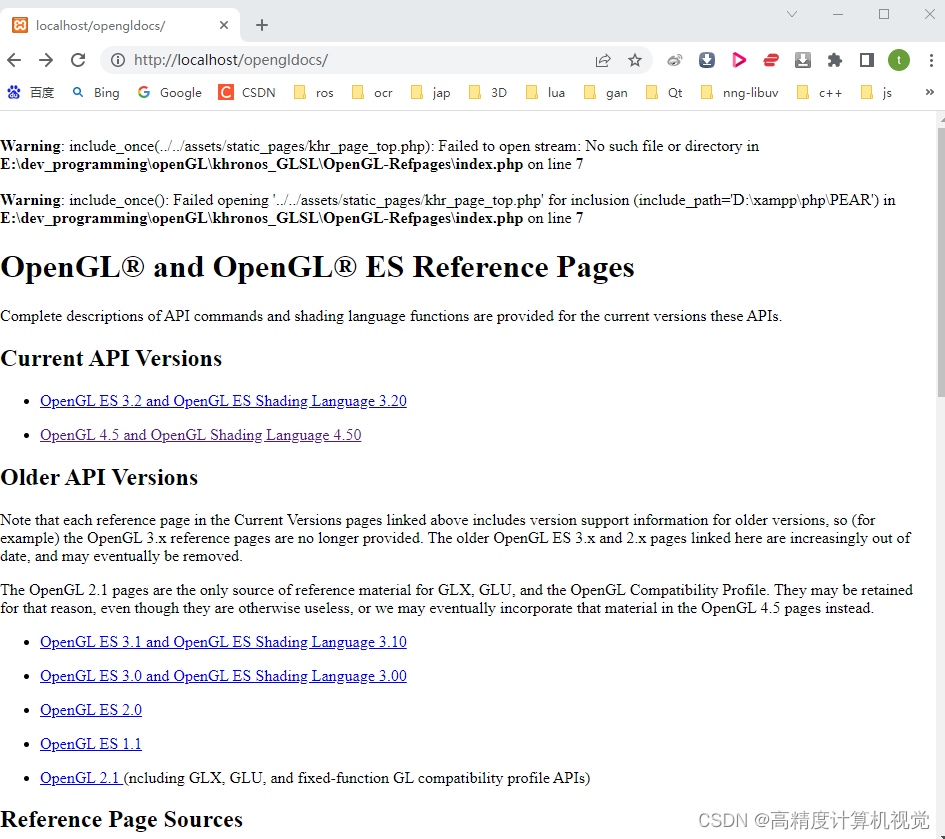The height and width of the screenshot is (839, 945).
Task: Show more bookmarks via the chevron
Action: pyautogui.click(x=929, y=92)
